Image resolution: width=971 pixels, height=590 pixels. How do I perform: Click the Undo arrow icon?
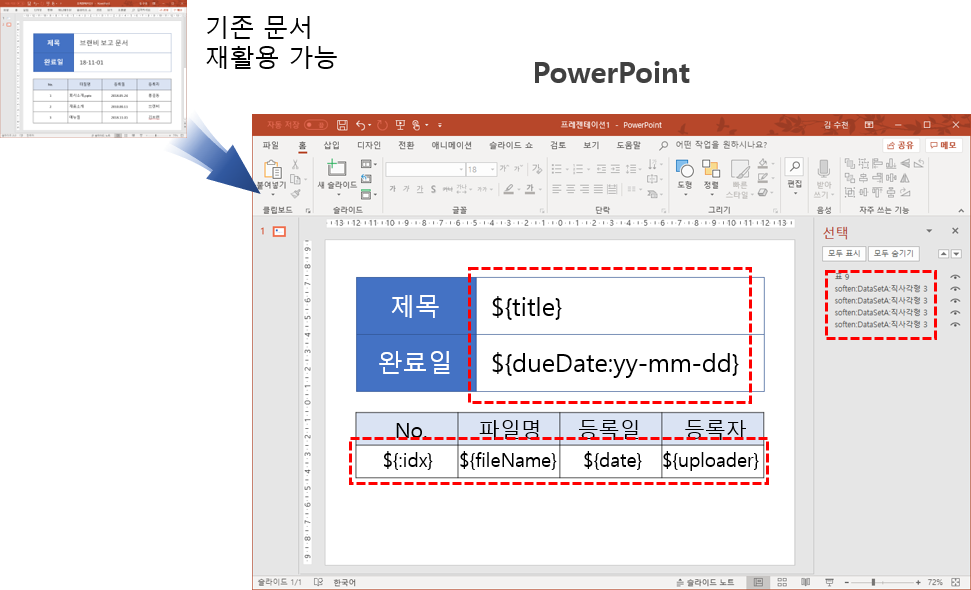360,125
